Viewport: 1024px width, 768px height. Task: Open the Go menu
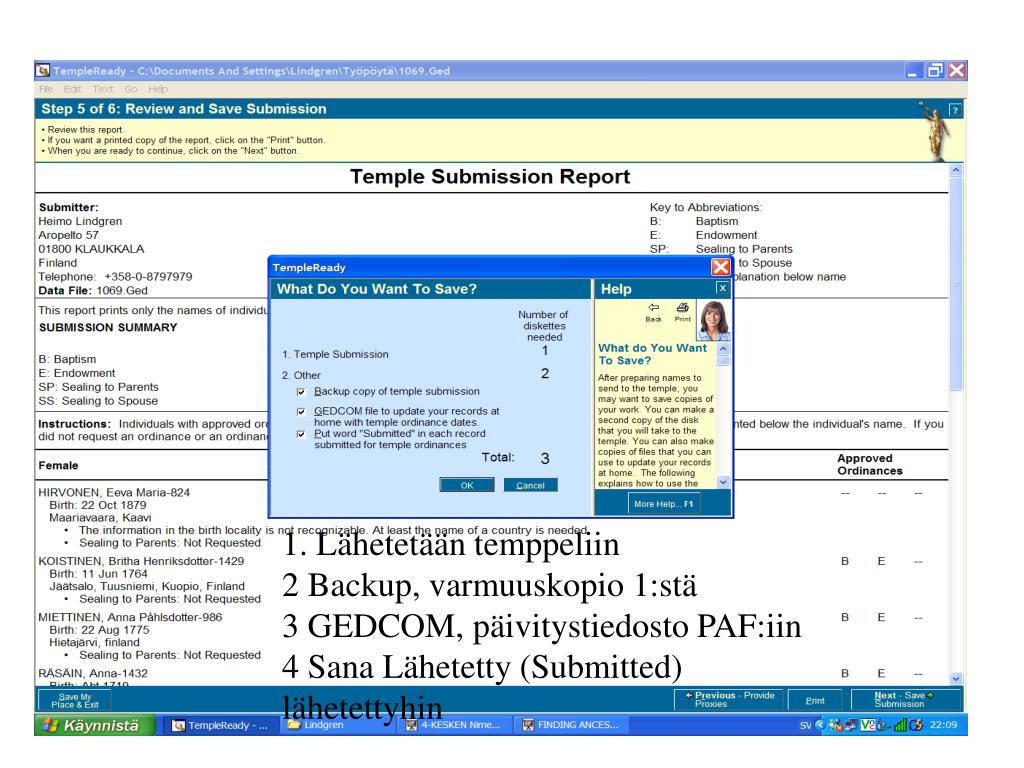131,89
